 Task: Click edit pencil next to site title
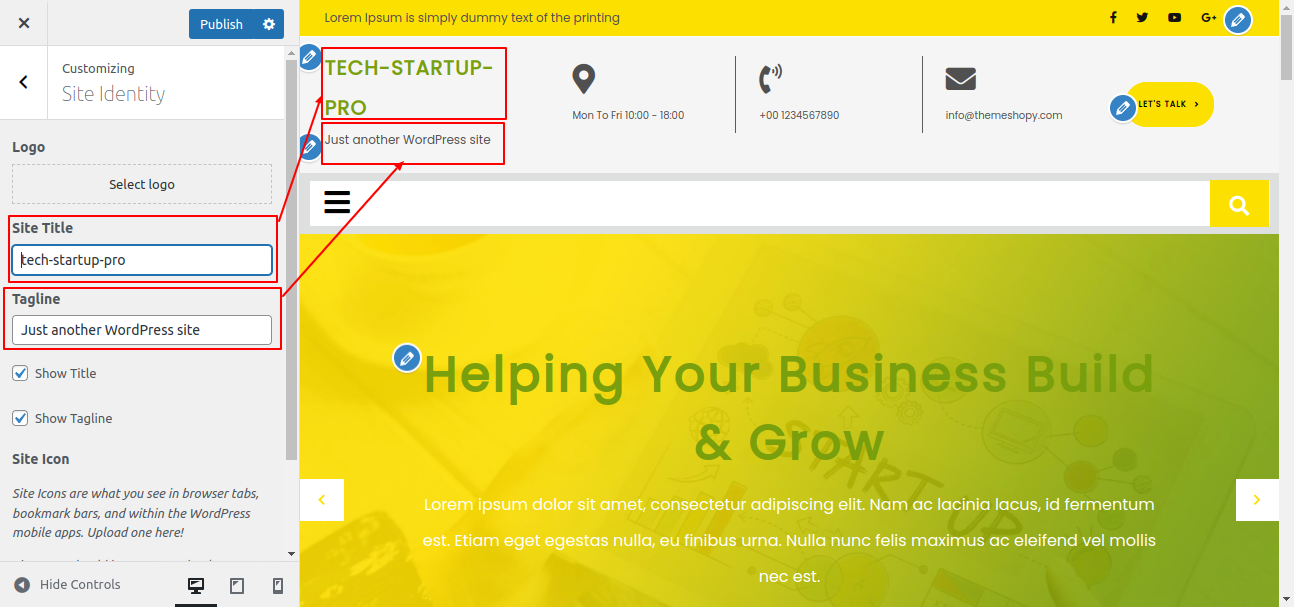click(x=309, y=57)
